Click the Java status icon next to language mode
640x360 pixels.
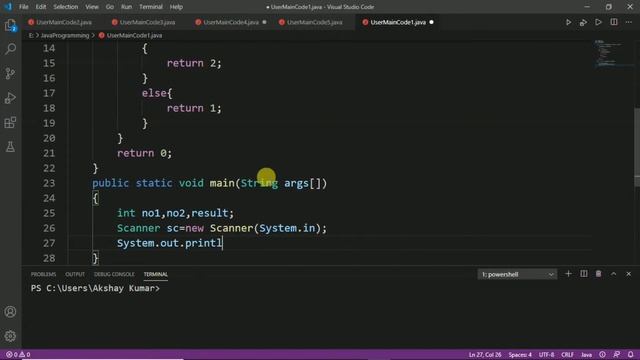tap(602, 355)
